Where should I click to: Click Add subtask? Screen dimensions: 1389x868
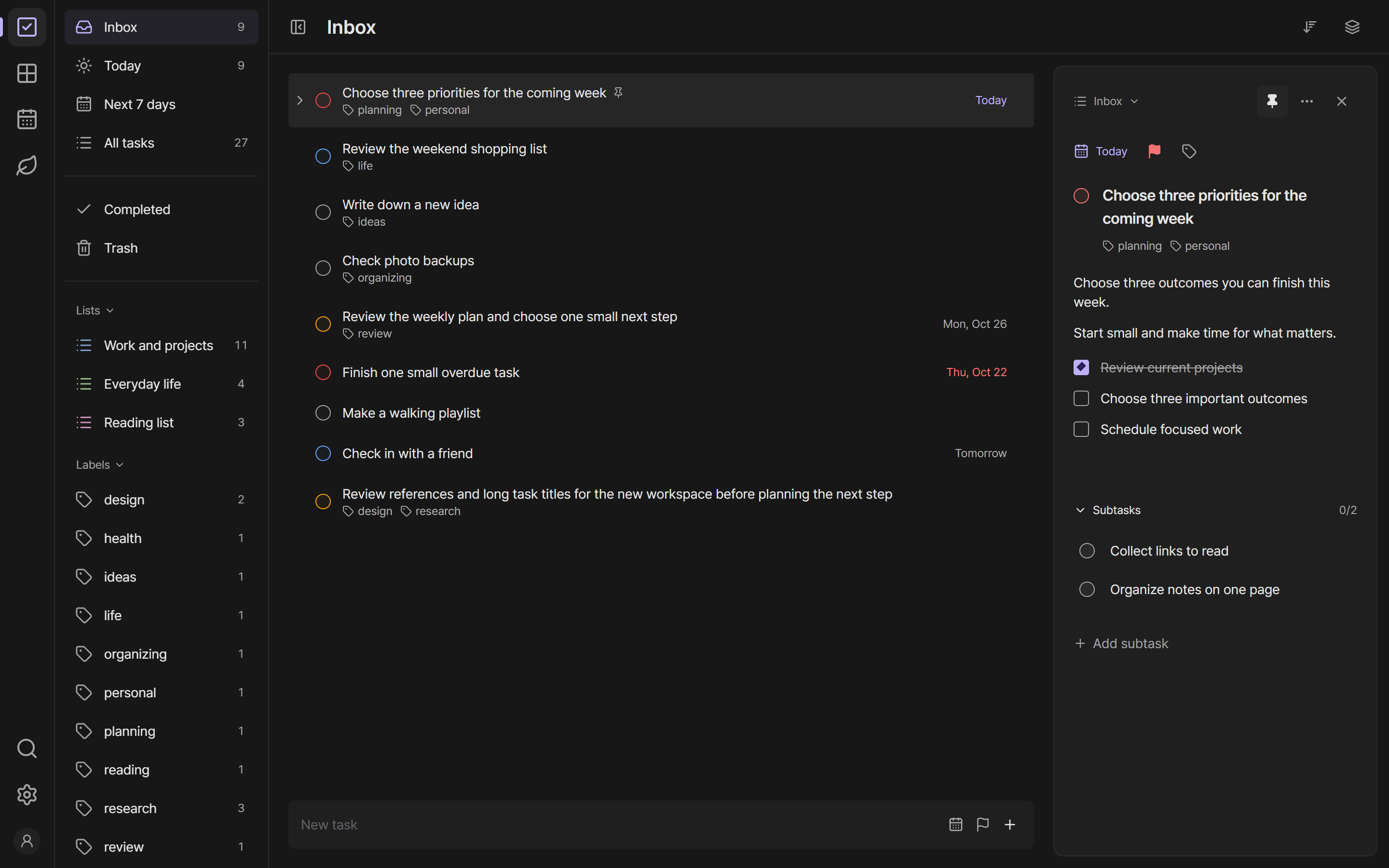(x=1121, y=644)
